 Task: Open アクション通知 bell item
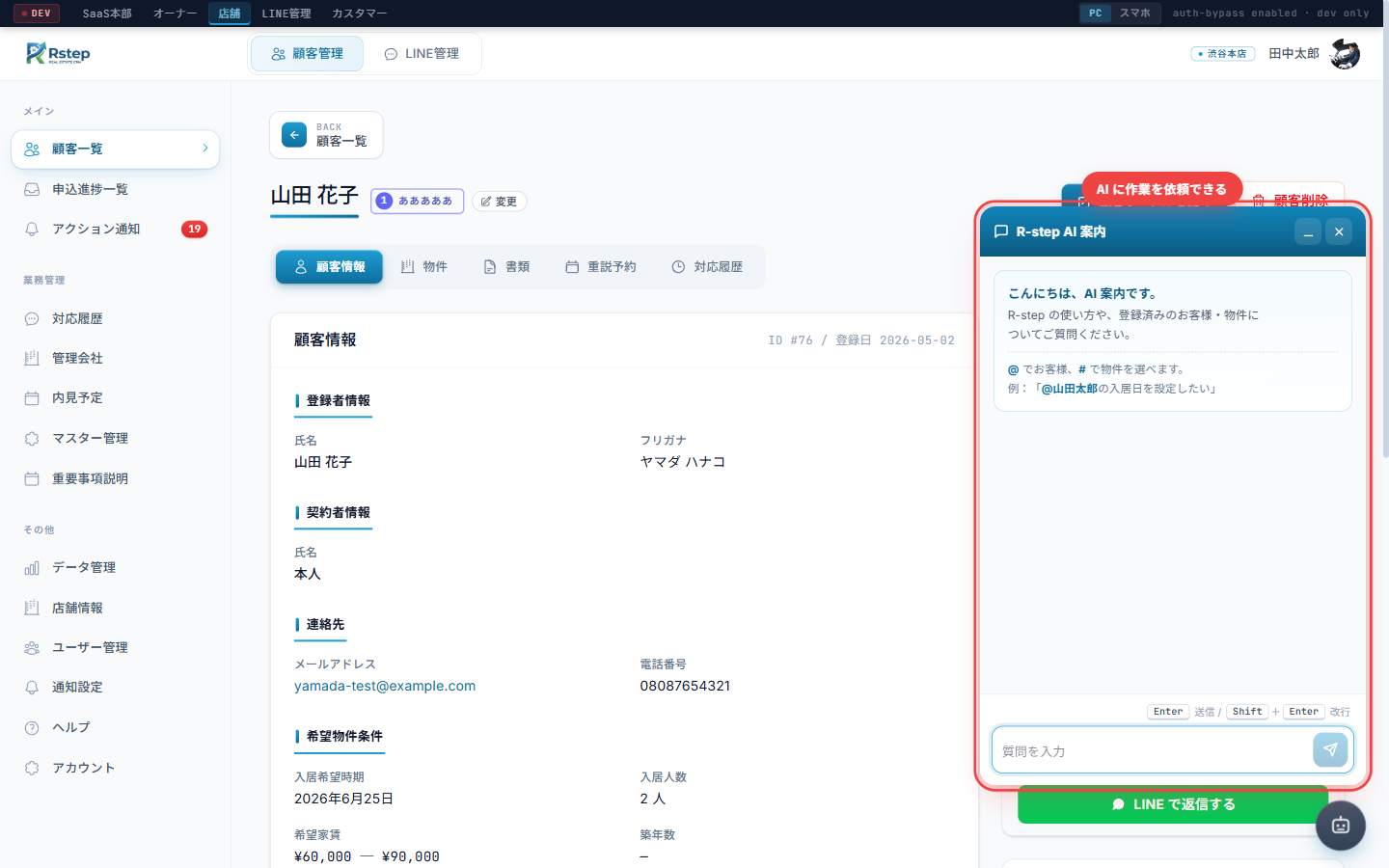click(115, 229)
